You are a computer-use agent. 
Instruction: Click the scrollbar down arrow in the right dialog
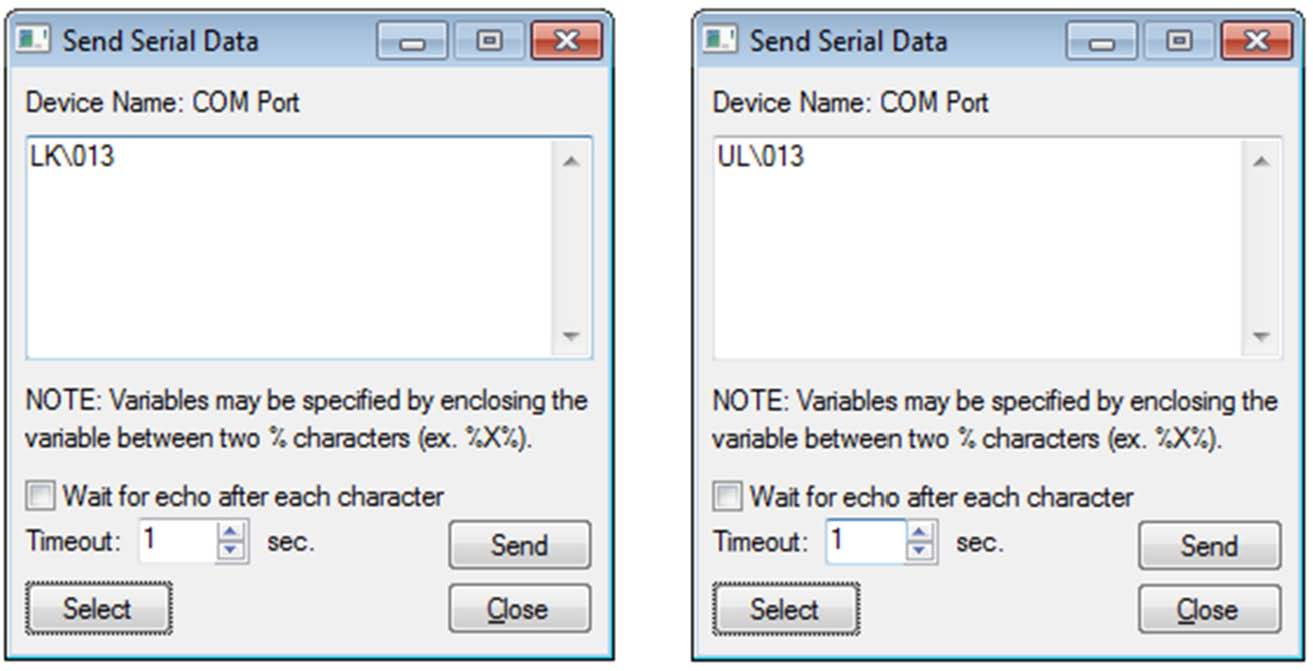click(x=1260, y=335)
